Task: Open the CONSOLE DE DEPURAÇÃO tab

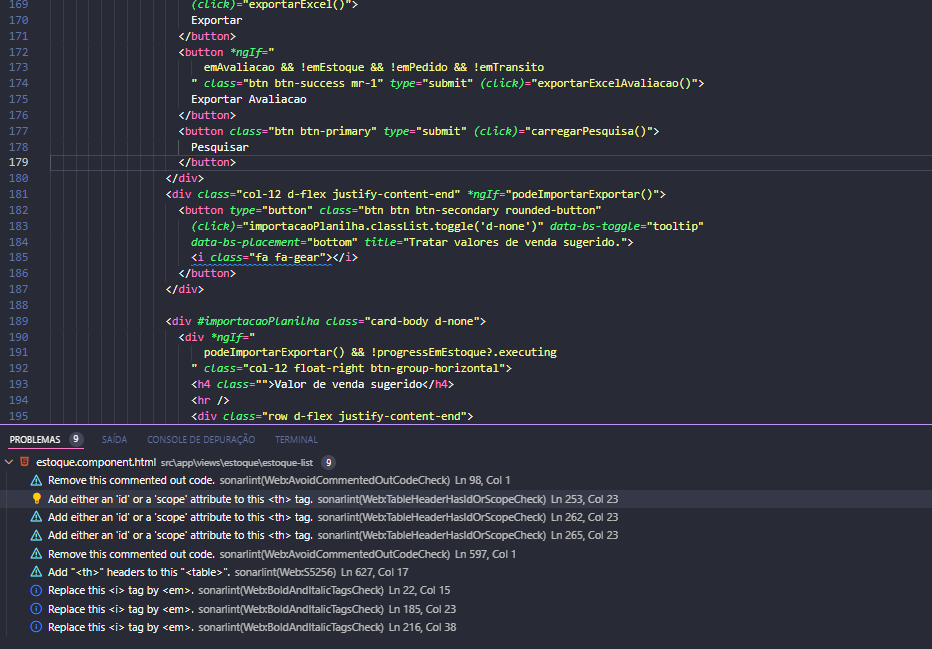Action: coord(201,439)
